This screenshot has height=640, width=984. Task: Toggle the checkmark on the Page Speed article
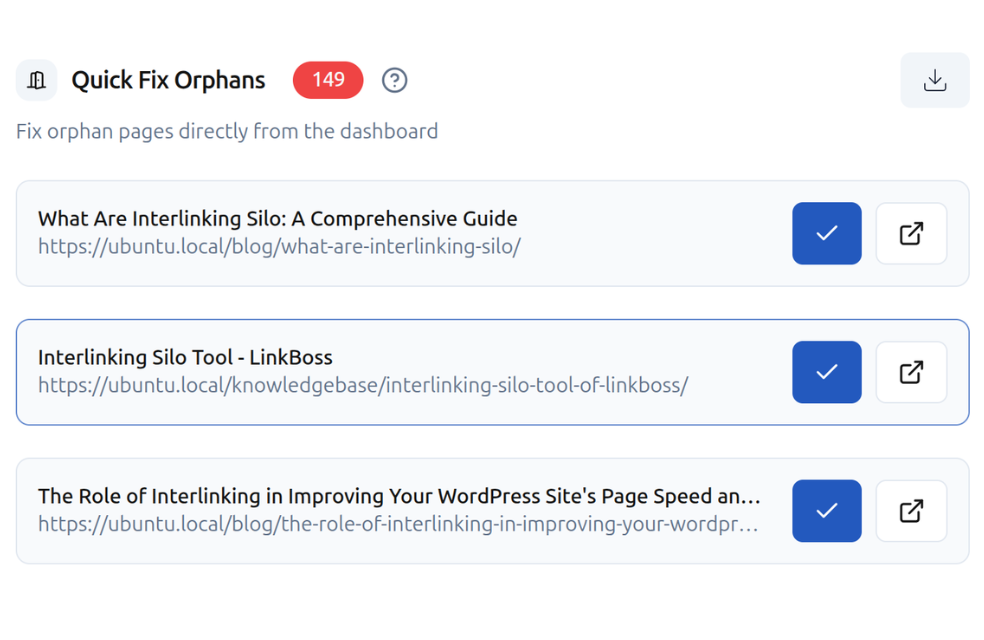[827, 511]
